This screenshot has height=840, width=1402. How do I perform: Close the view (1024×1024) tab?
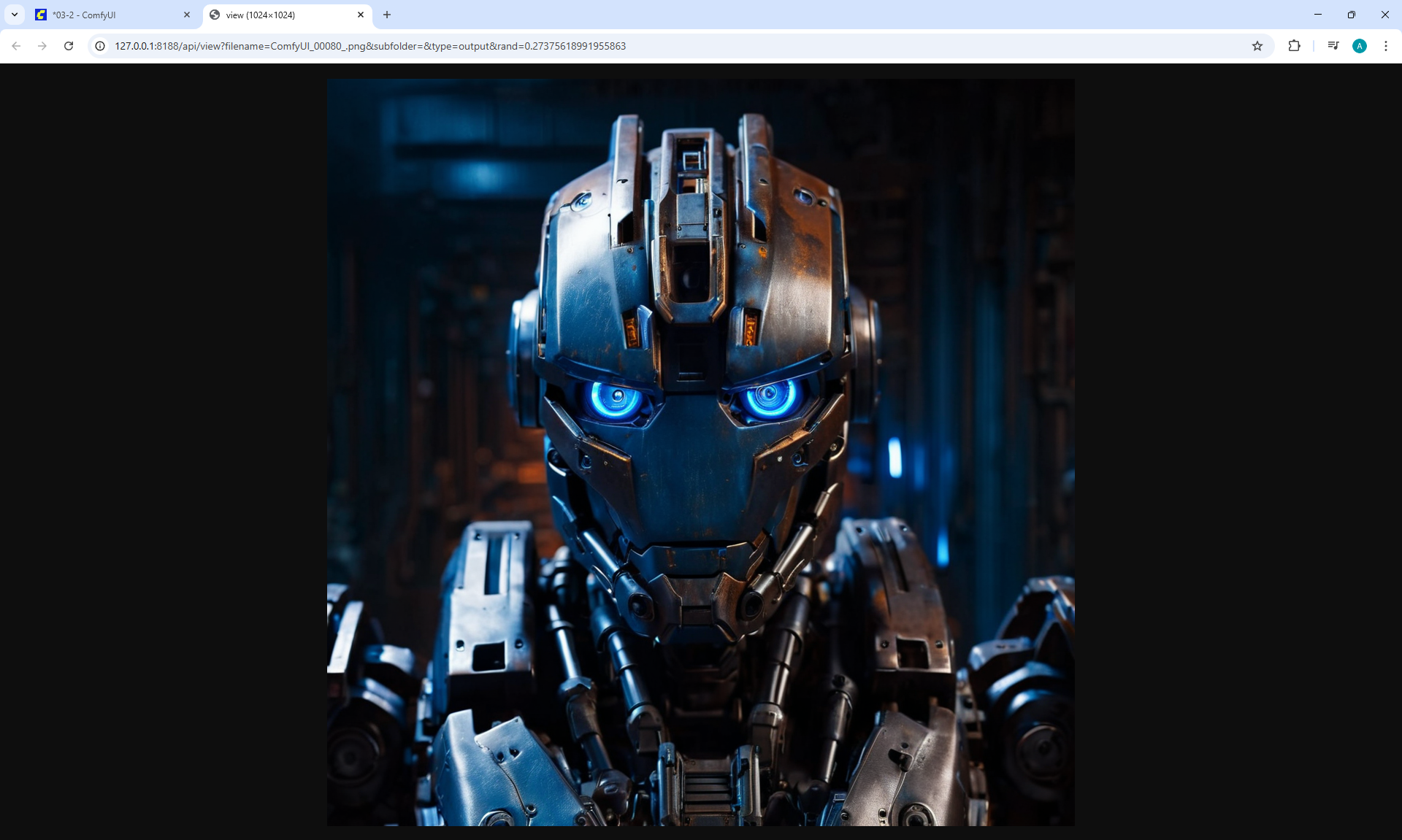(361, 15)
